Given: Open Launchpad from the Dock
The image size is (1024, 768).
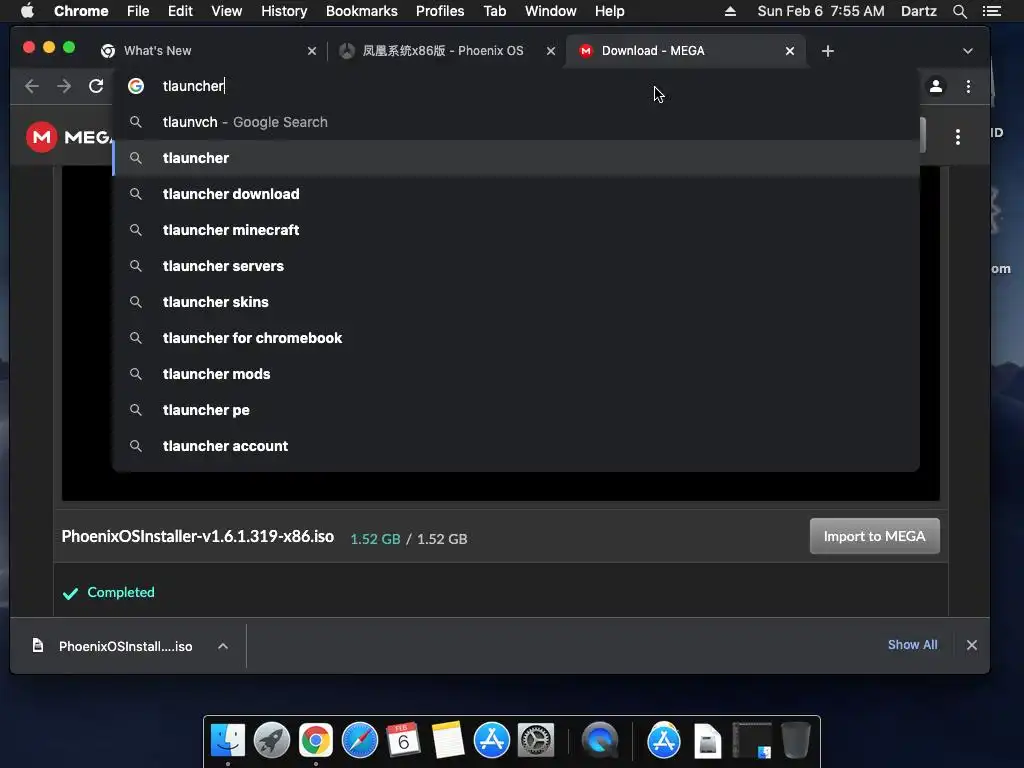Looking at the screenshot, I should (x=272, y=741).
